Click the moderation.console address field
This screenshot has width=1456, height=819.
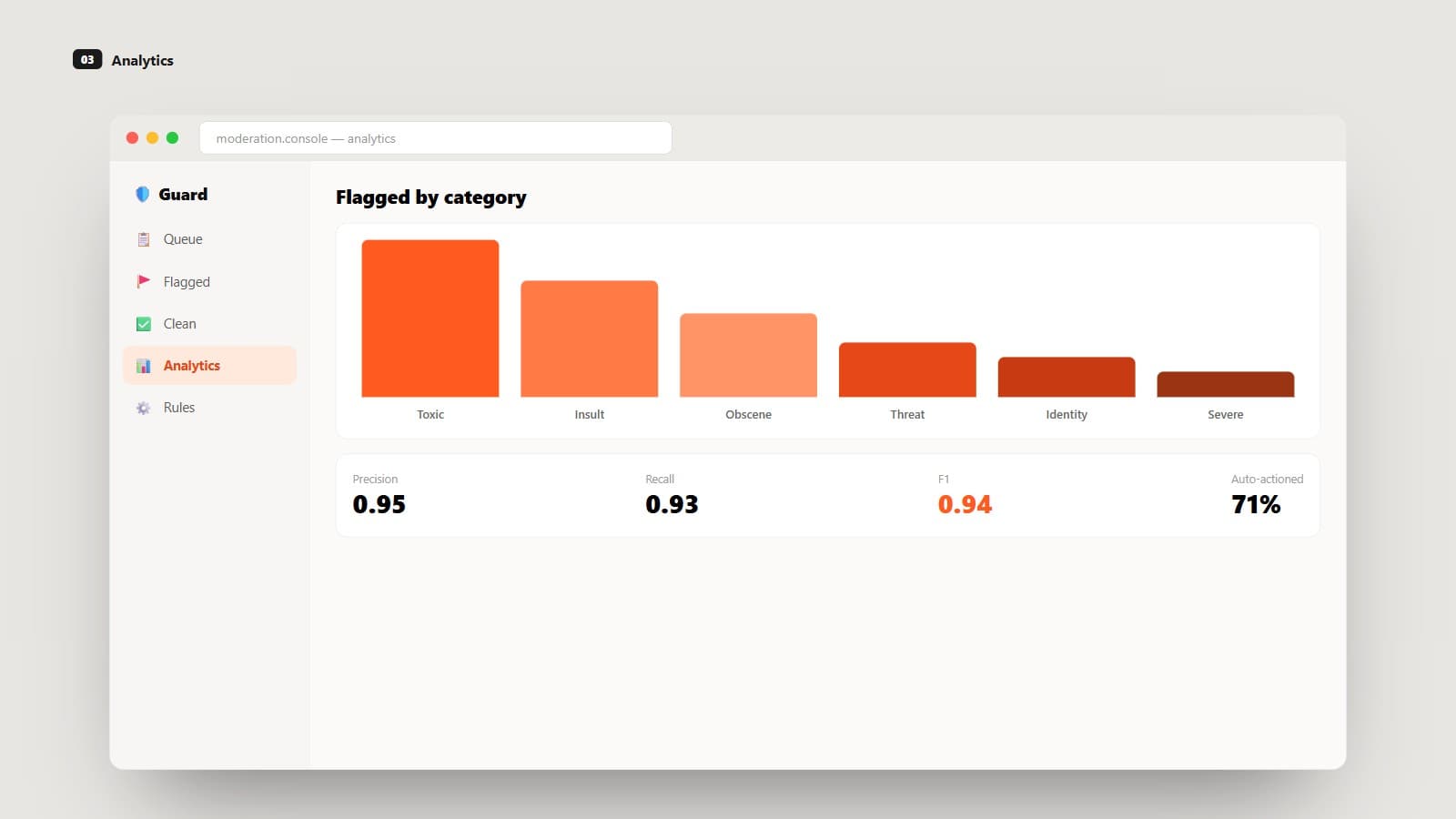tap(436, 138)
